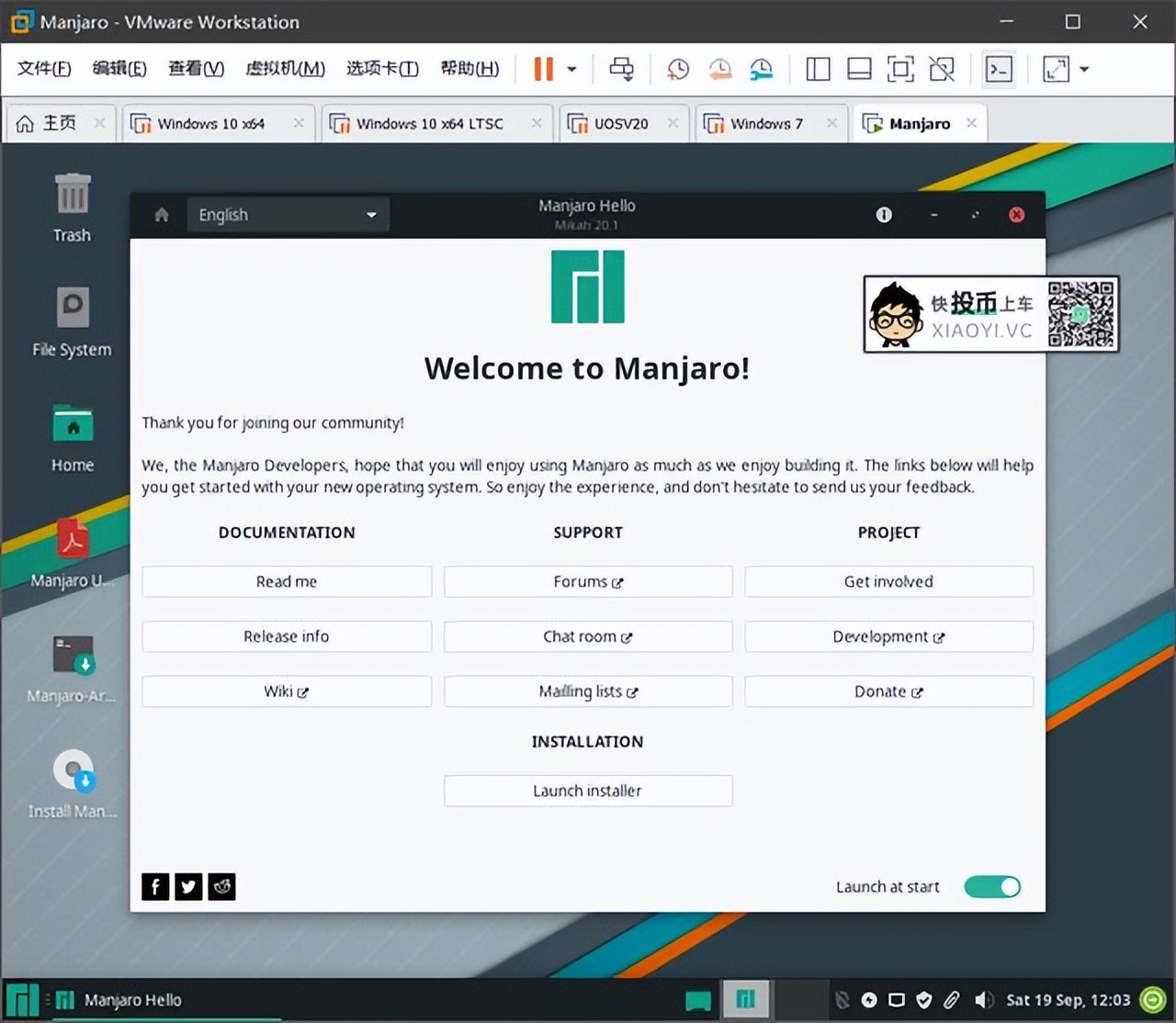
Task: Open the 虚拟机(M) menu
Action: tap(285, 69)
